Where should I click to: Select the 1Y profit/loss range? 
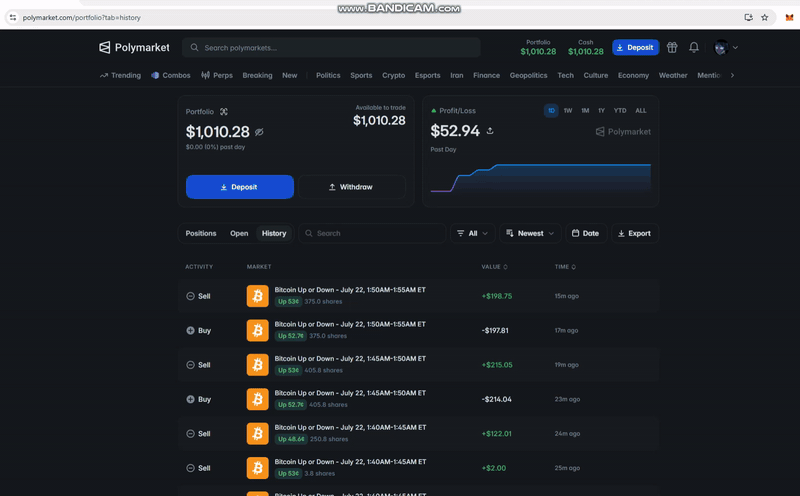point(602,111)
